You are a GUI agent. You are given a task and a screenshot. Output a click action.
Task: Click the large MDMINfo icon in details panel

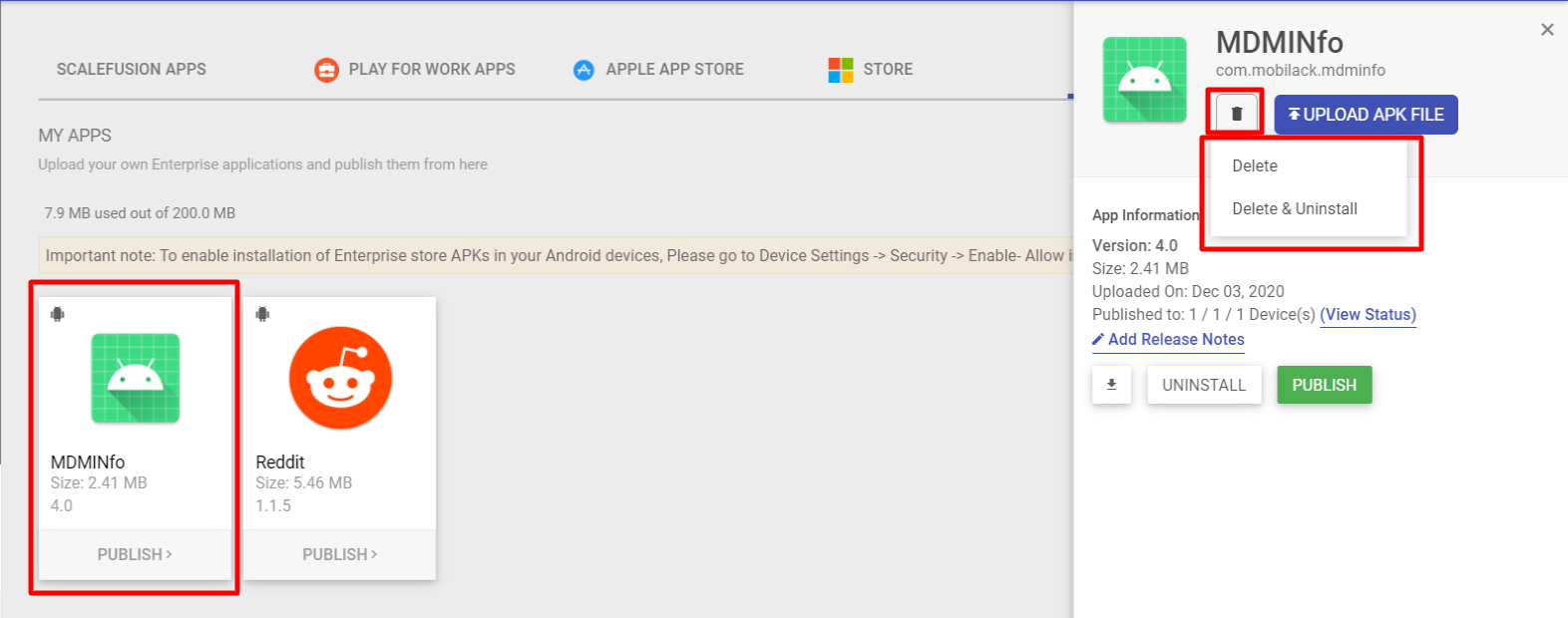(1145, 80)
